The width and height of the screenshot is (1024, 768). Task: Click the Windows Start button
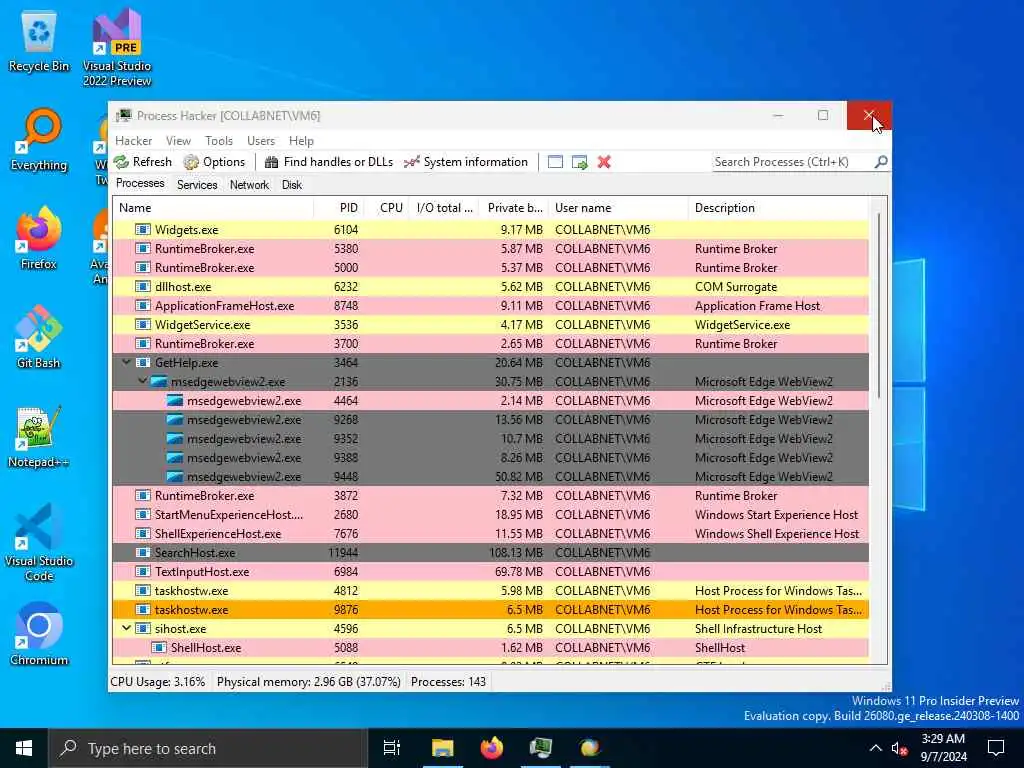click(24, 748)
